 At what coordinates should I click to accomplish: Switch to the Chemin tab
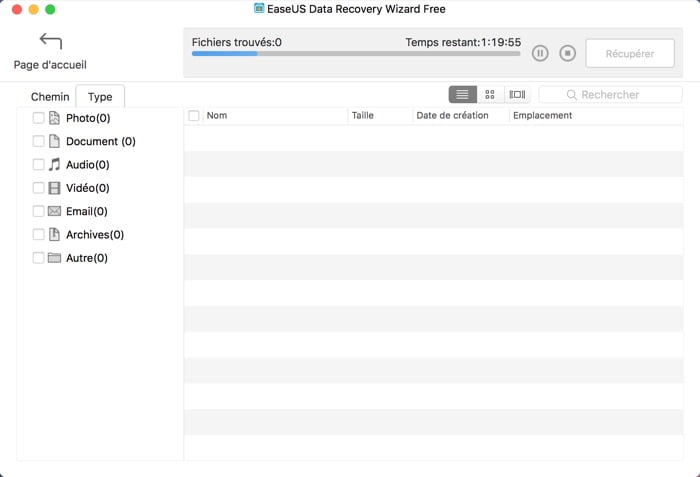tap(50, 97)
